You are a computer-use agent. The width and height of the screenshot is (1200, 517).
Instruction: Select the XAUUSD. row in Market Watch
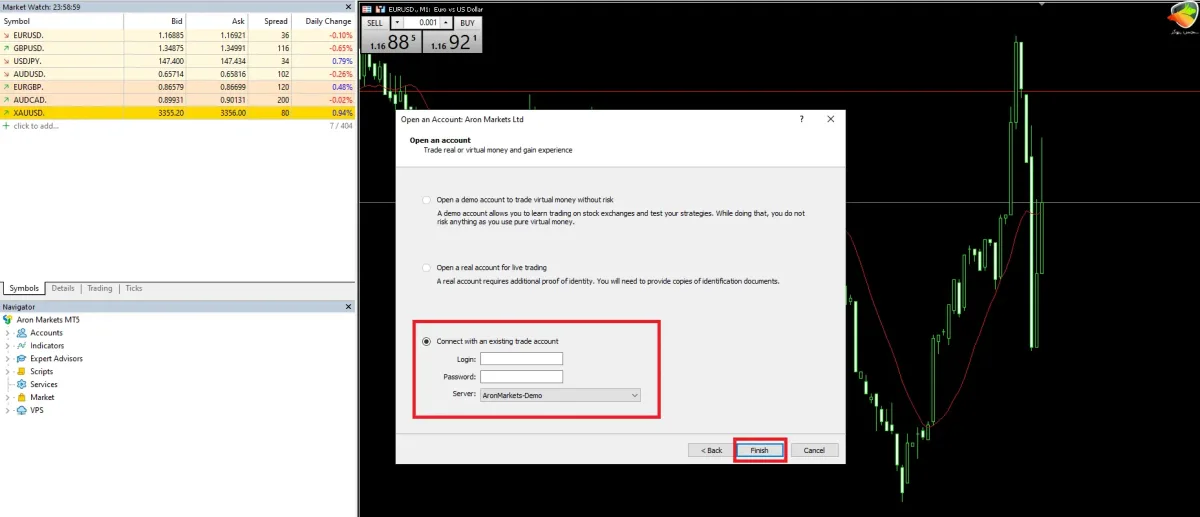point(178,113)
